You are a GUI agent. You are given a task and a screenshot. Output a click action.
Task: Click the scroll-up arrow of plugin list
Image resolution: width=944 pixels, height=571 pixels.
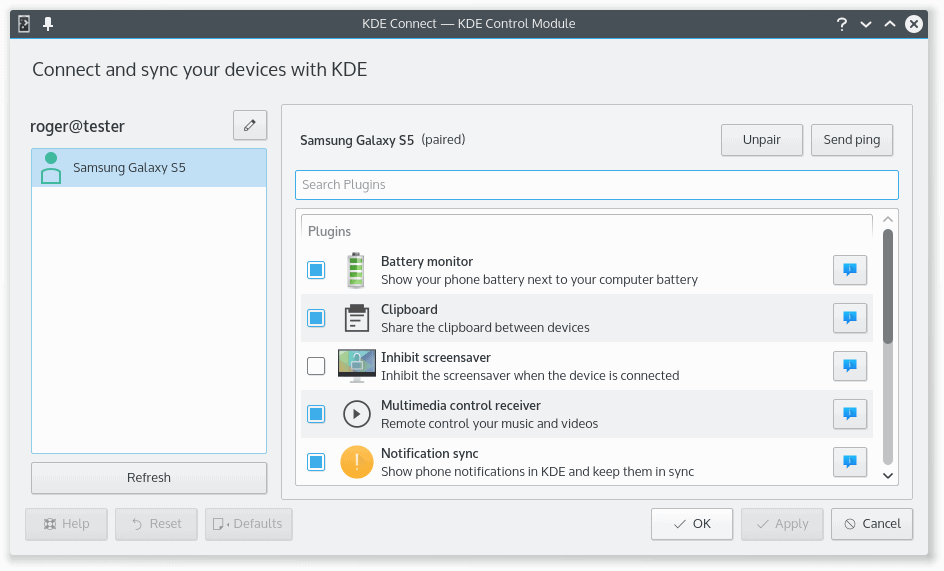click(x=888, y=220)
